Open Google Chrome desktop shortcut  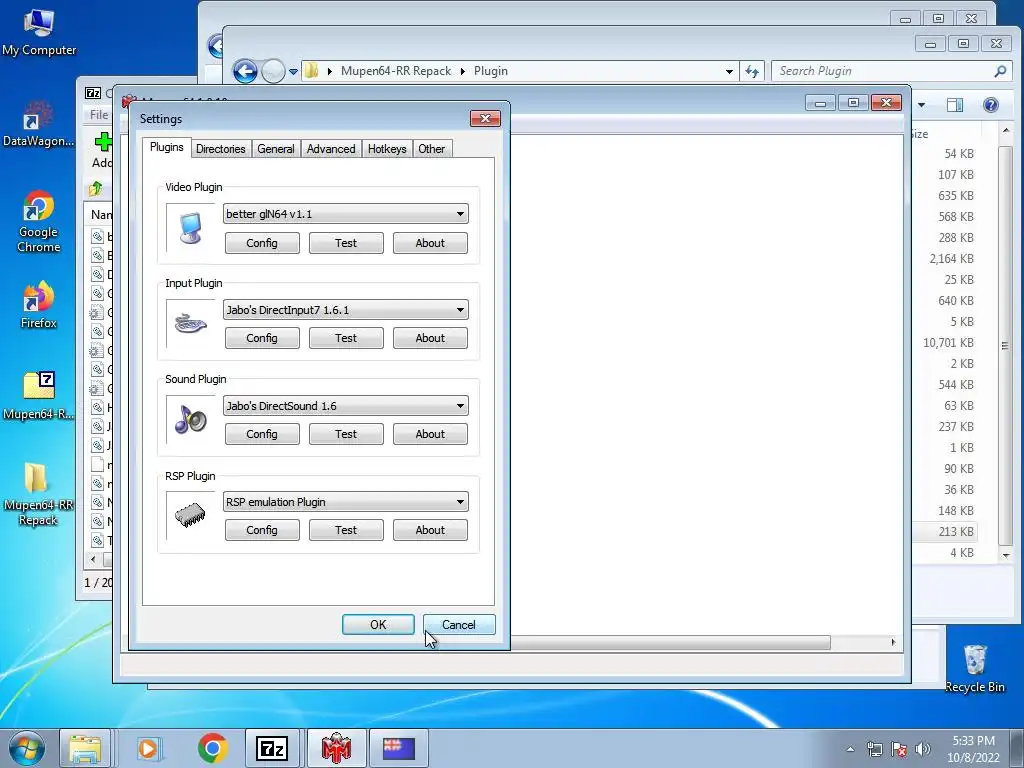(39, 222)
